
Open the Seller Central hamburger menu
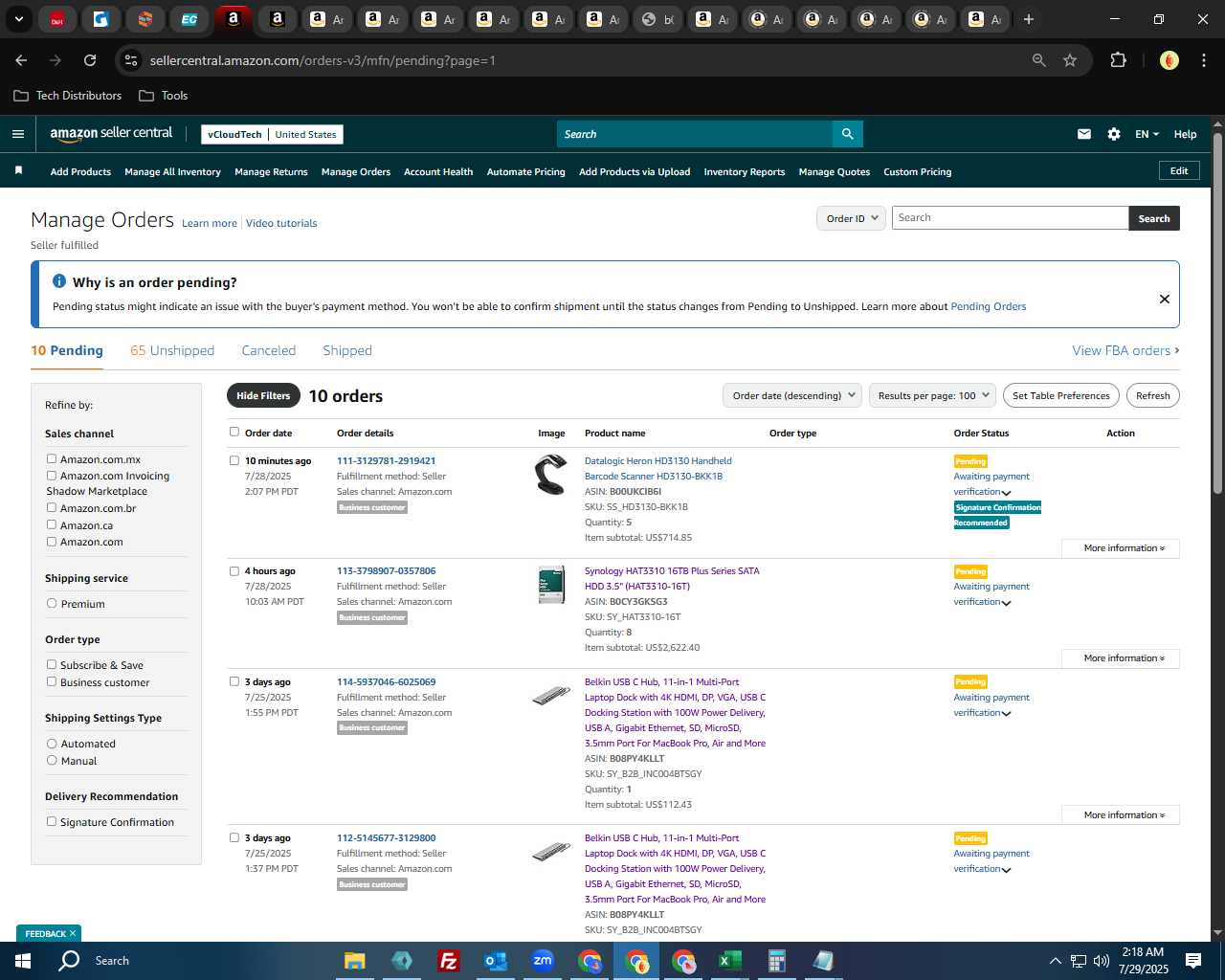pos(17,134)
